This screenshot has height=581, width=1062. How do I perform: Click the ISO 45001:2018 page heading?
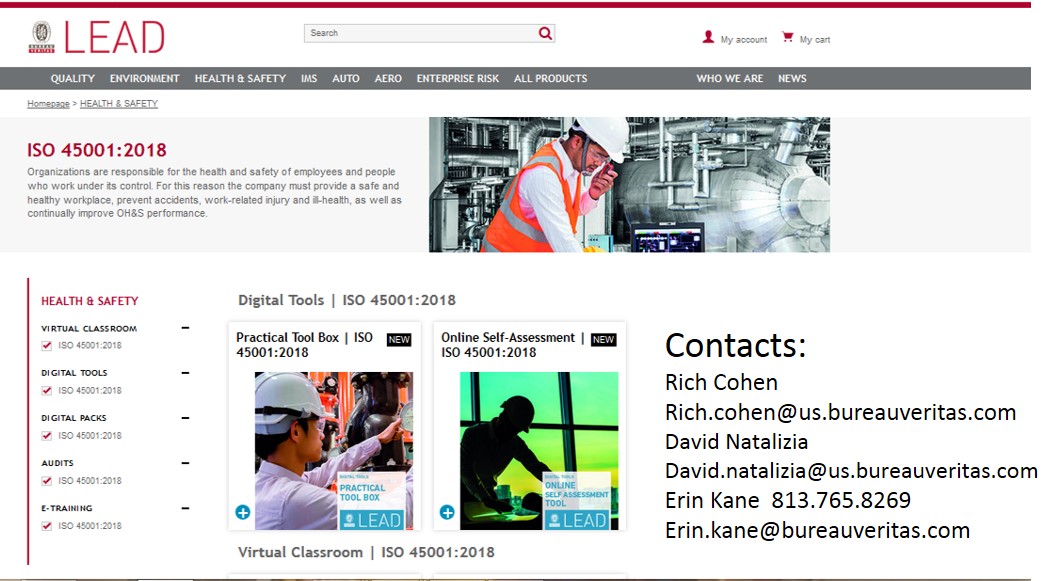pyautogui.click(x=97, y=150)
